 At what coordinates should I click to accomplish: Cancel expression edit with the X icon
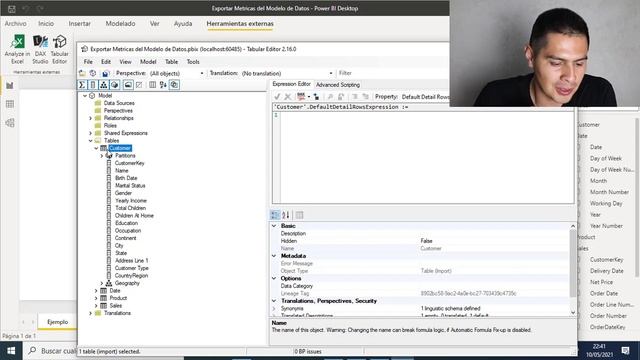click(288, 97)
